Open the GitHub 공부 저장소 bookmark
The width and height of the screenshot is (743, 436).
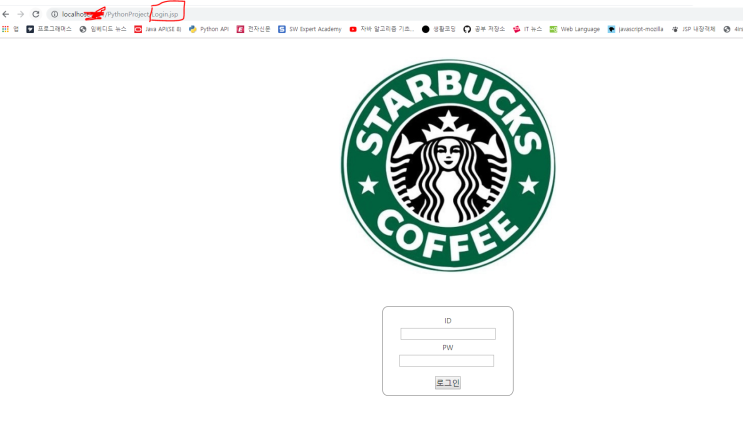[484, 29]
